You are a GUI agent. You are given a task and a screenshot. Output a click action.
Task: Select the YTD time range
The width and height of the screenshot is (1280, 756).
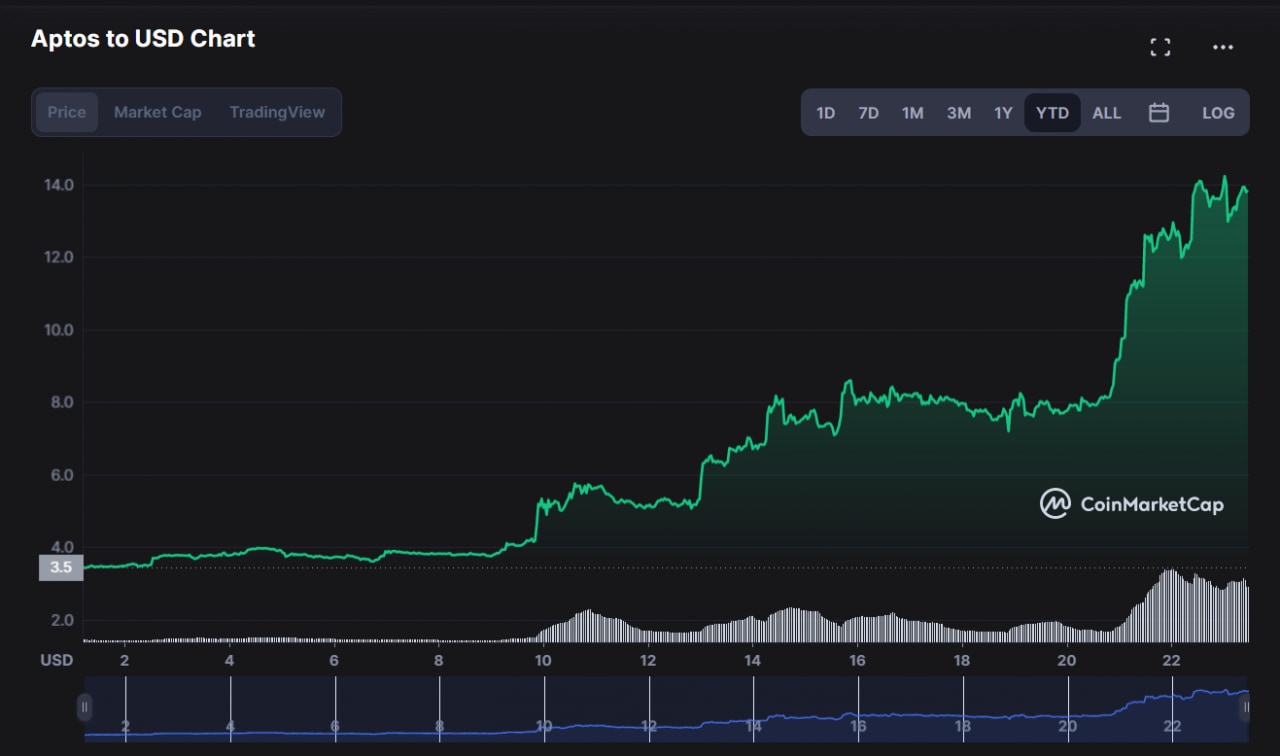point(1052,113)
